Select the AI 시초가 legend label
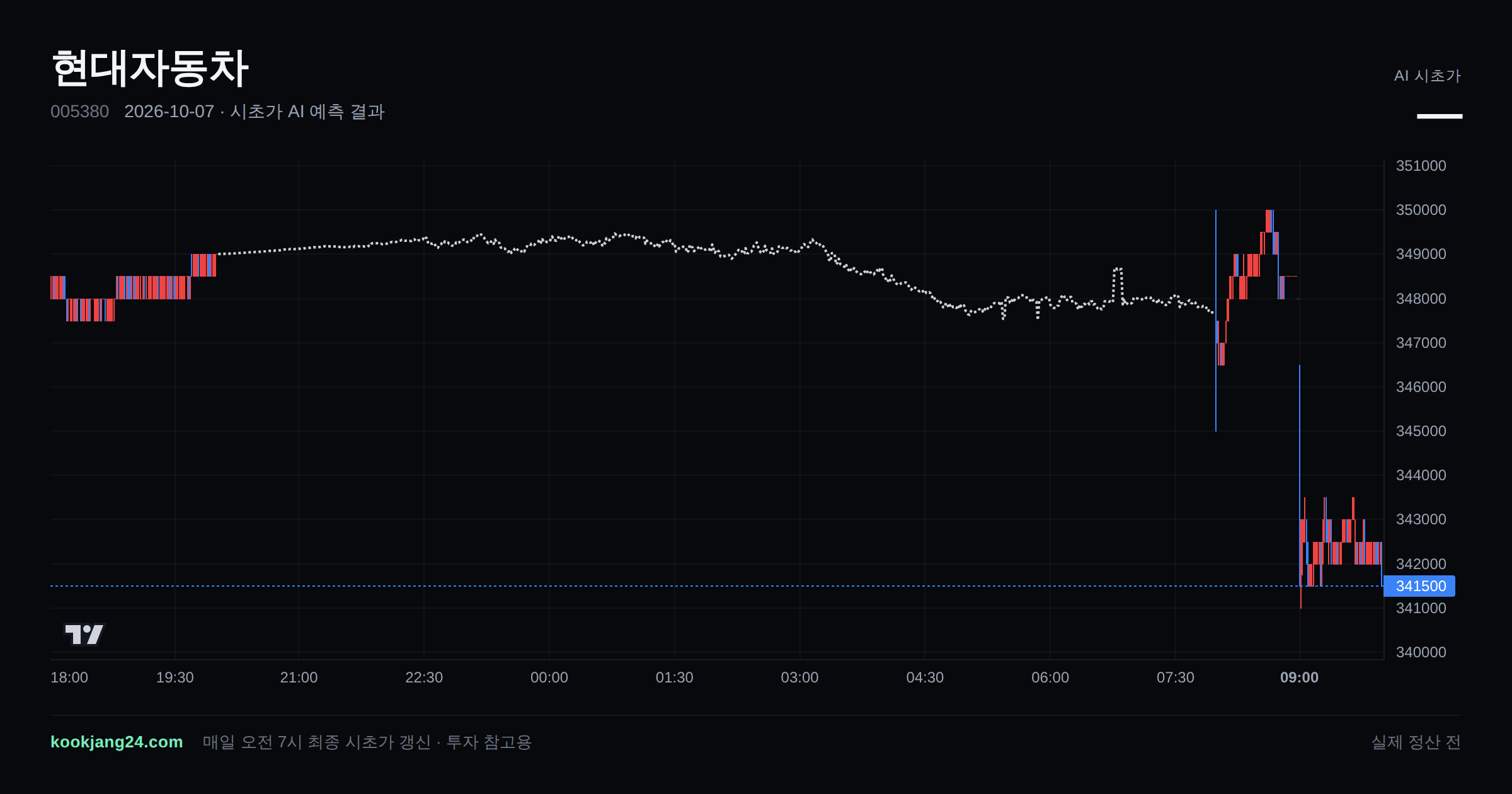The width and height of the screenshot is (1512, 794). pos(1427,76)
